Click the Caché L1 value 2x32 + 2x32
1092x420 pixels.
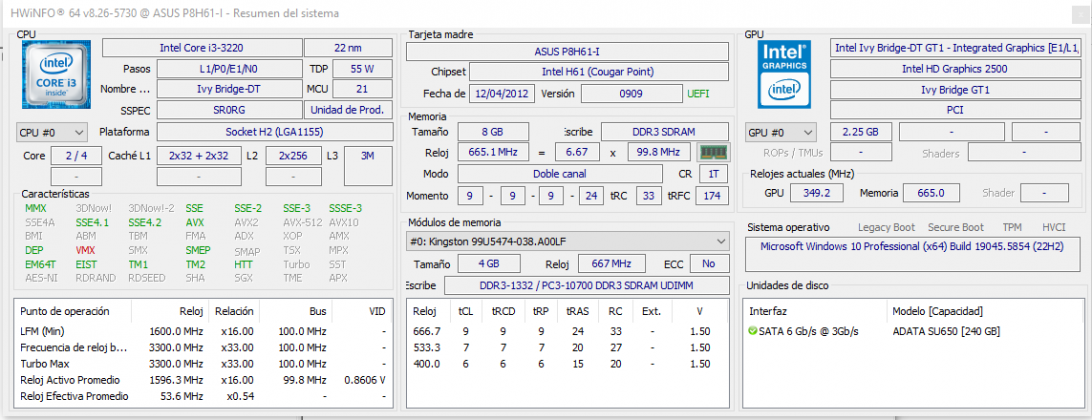[198, 156]
